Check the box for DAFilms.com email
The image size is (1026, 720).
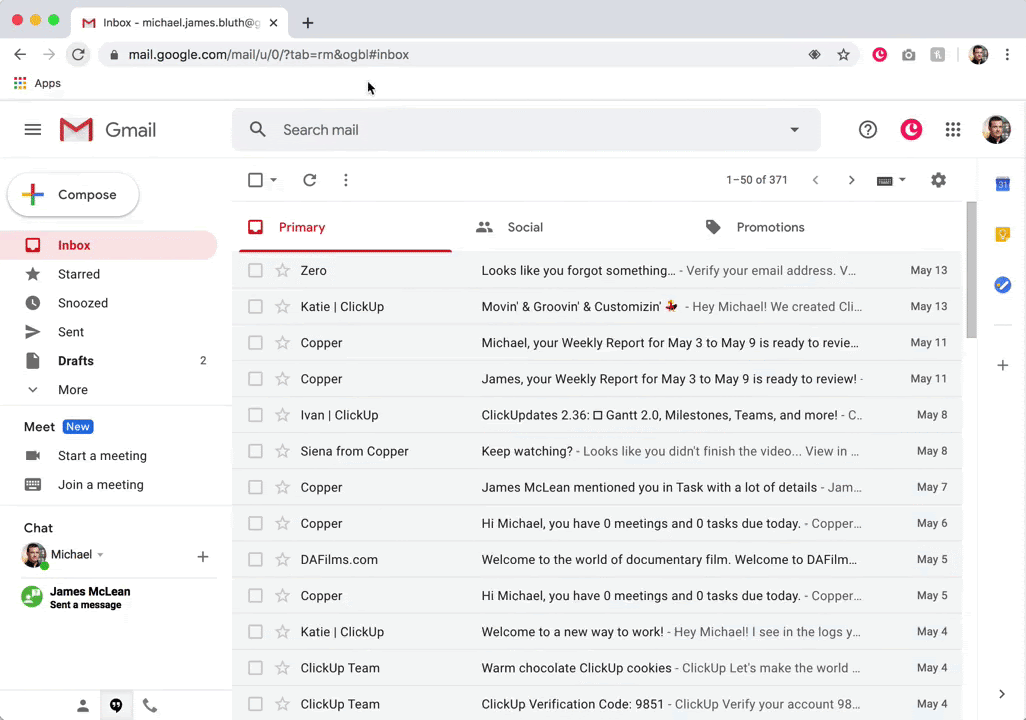[255, 560]
